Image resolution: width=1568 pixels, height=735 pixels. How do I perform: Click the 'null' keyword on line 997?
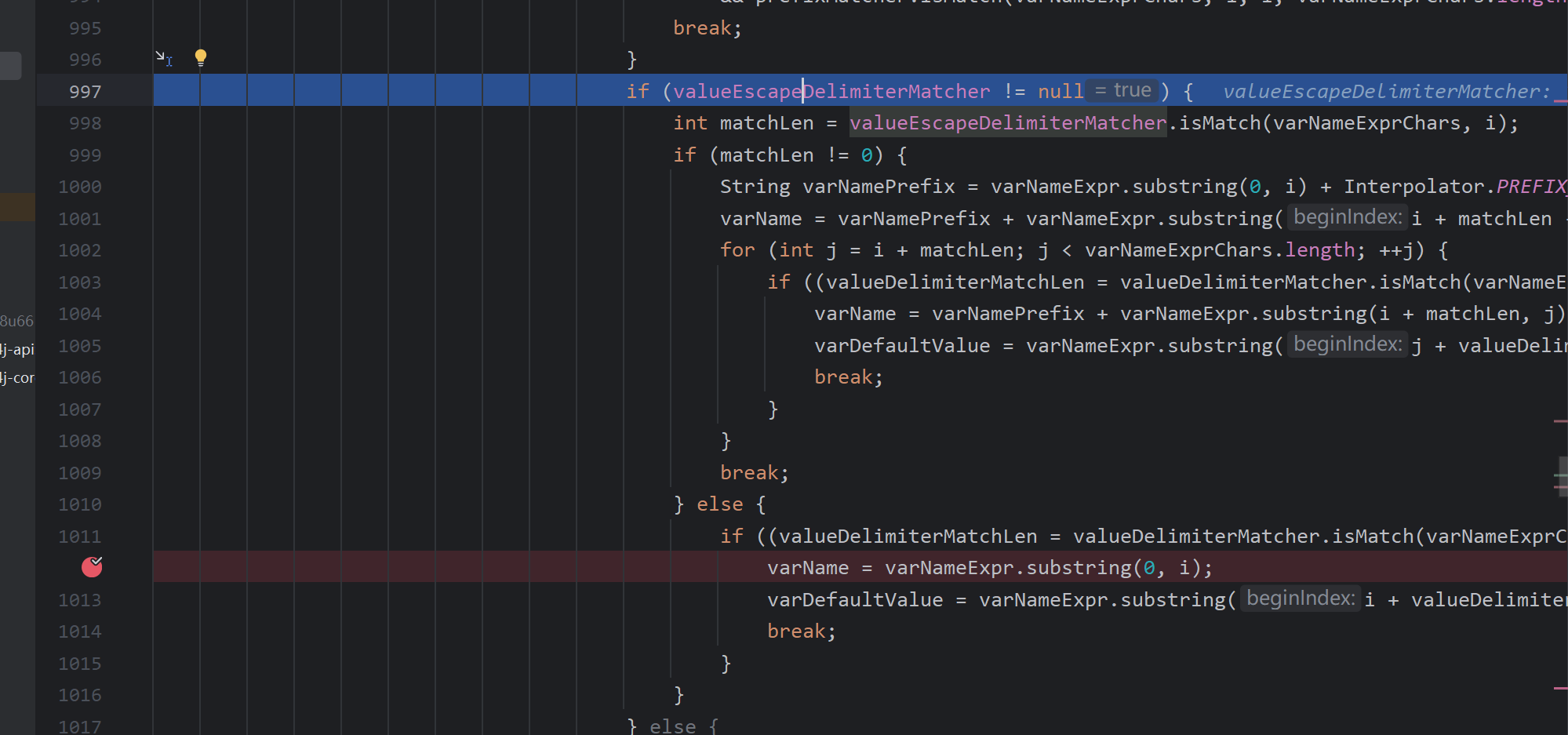coord(1060,92)
